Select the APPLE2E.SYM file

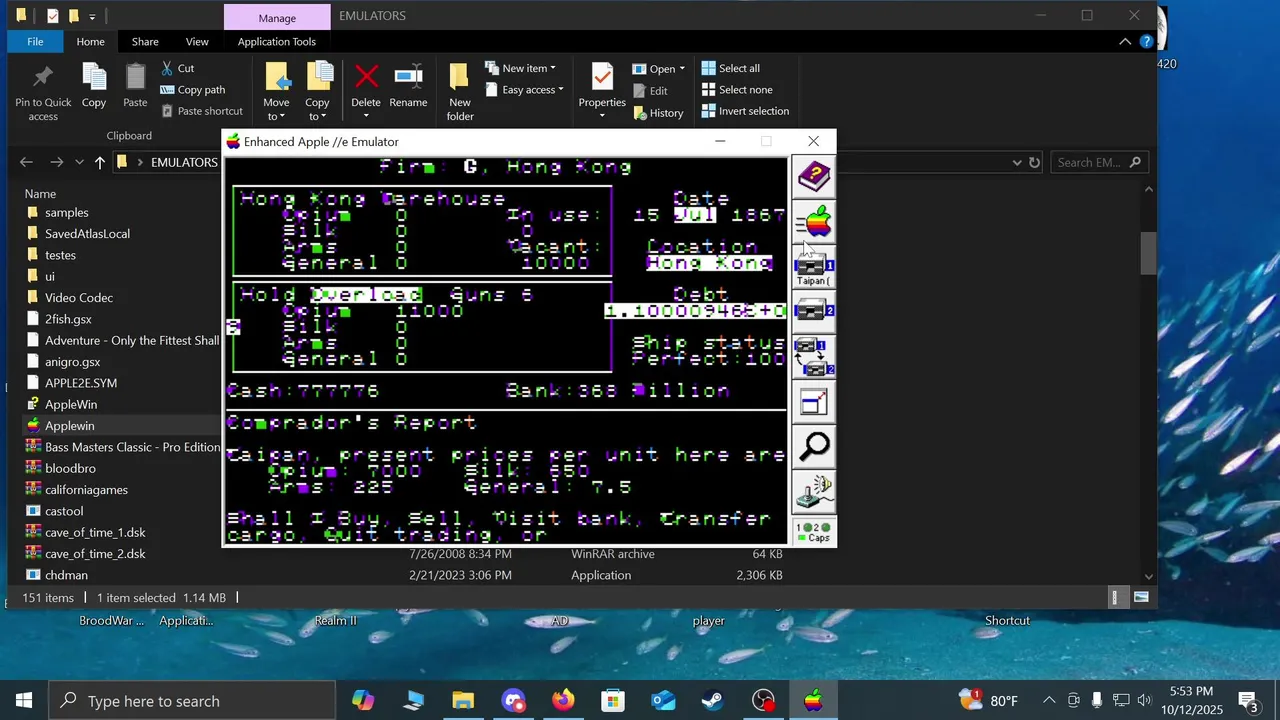81,383
